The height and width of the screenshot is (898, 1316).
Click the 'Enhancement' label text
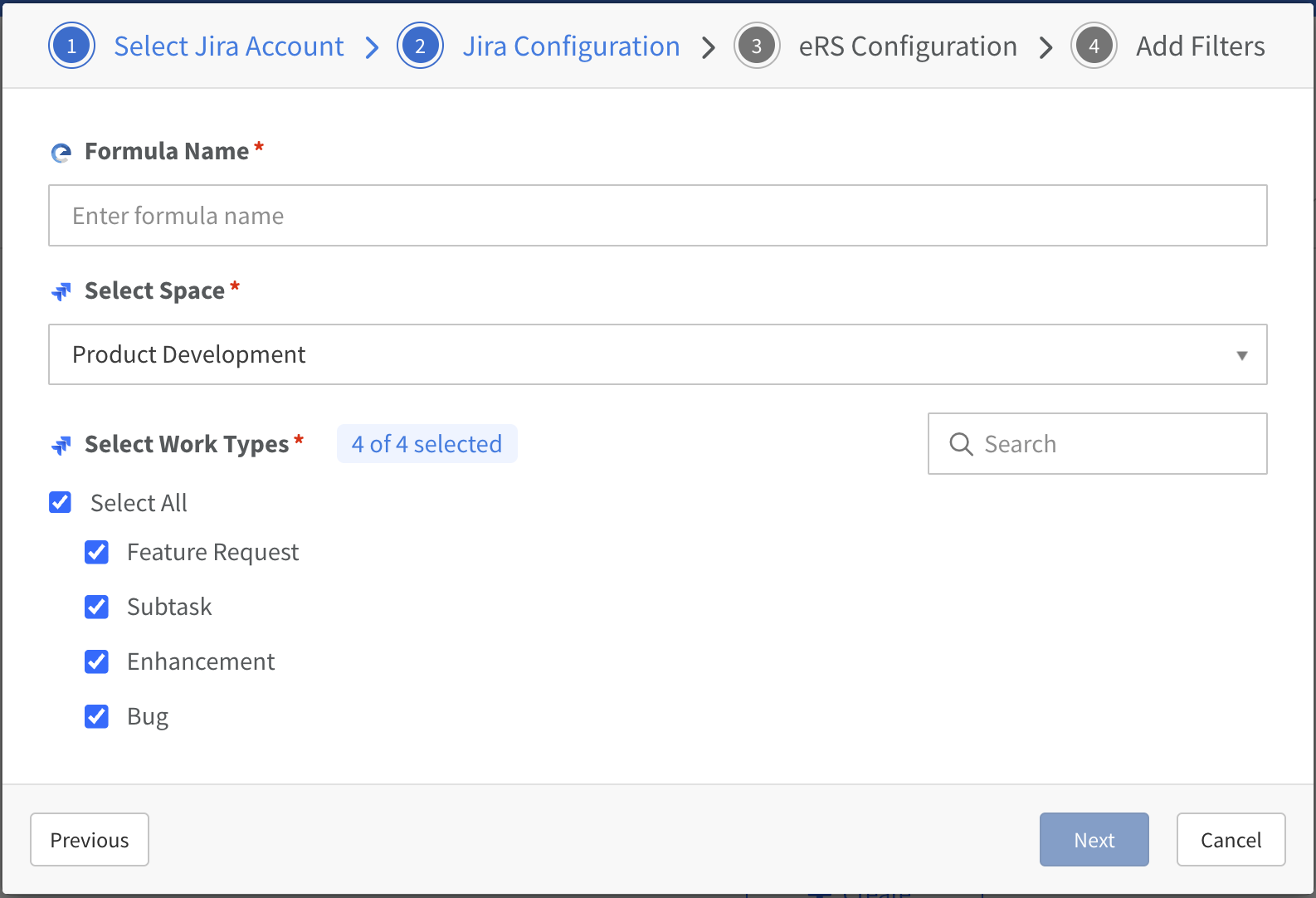pyautogui.click(x=201, y=661)
